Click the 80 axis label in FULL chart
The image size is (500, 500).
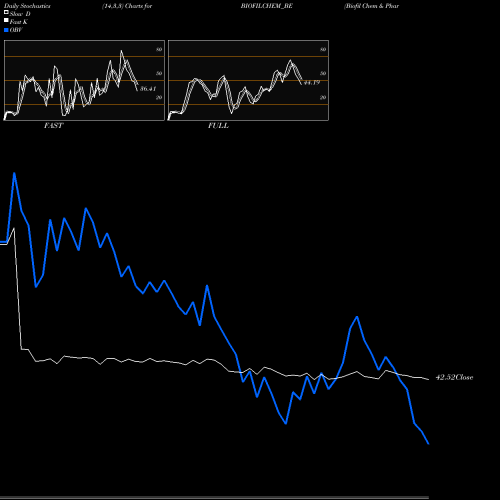[323, 49]
